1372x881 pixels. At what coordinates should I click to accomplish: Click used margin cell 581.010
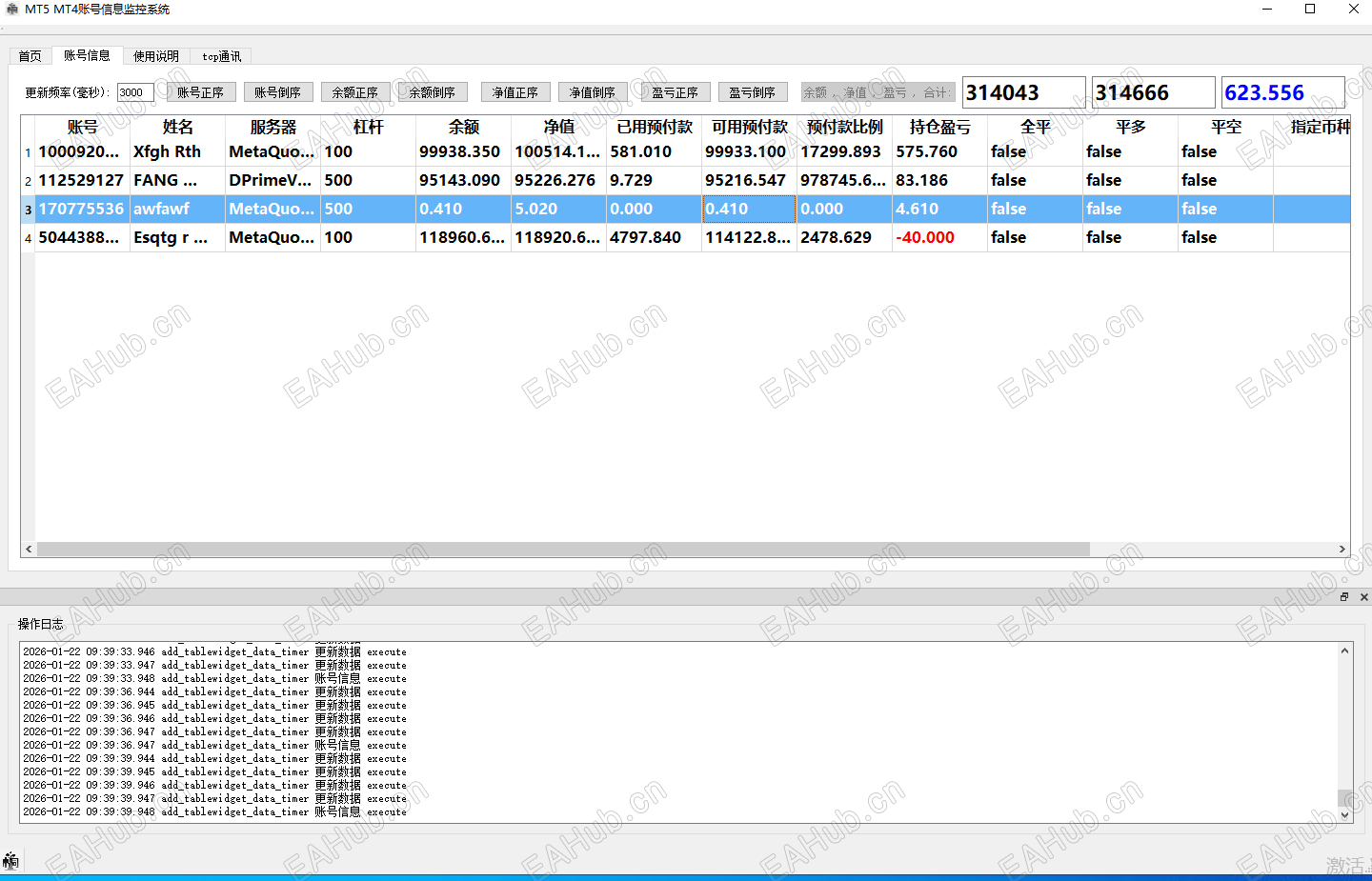point(655,152)
